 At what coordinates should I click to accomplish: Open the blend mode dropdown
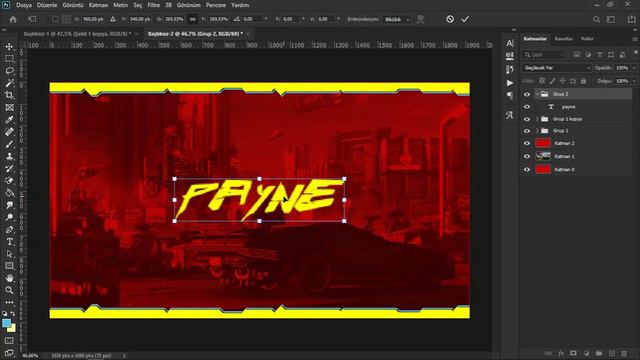[x=557, y=68]
